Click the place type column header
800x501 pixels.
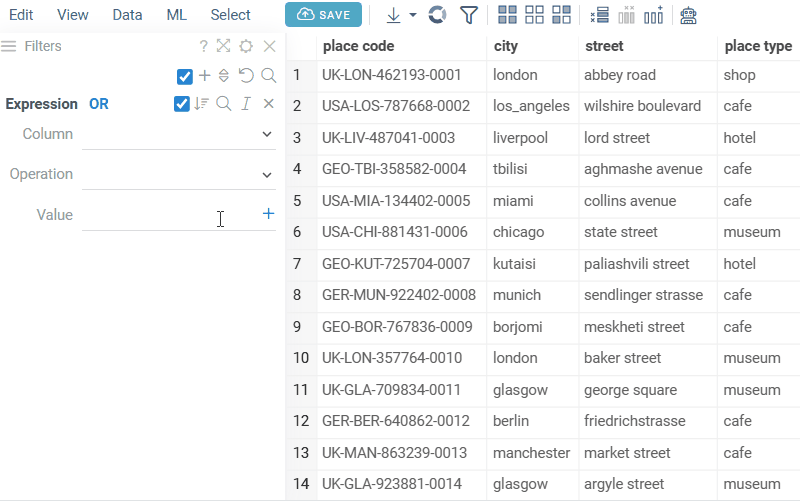[x=759, y=46]
